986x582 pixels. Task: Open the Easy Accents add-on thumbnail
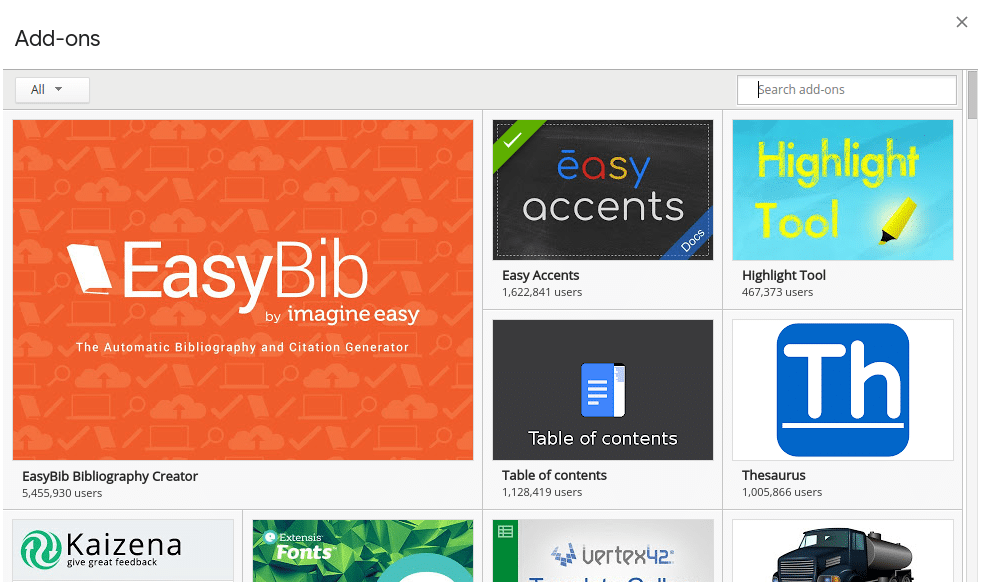click(x=603, y=190)
